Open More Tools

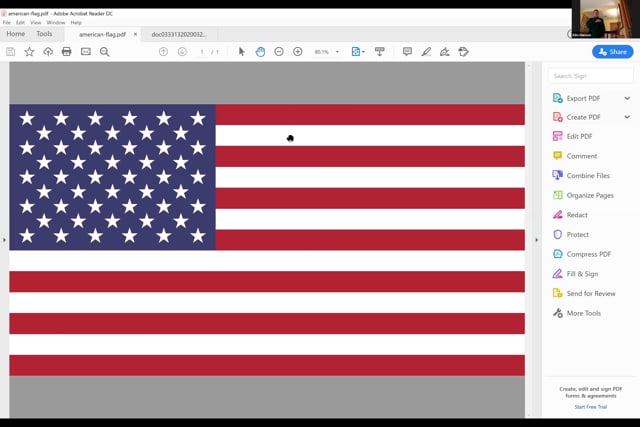577,313
